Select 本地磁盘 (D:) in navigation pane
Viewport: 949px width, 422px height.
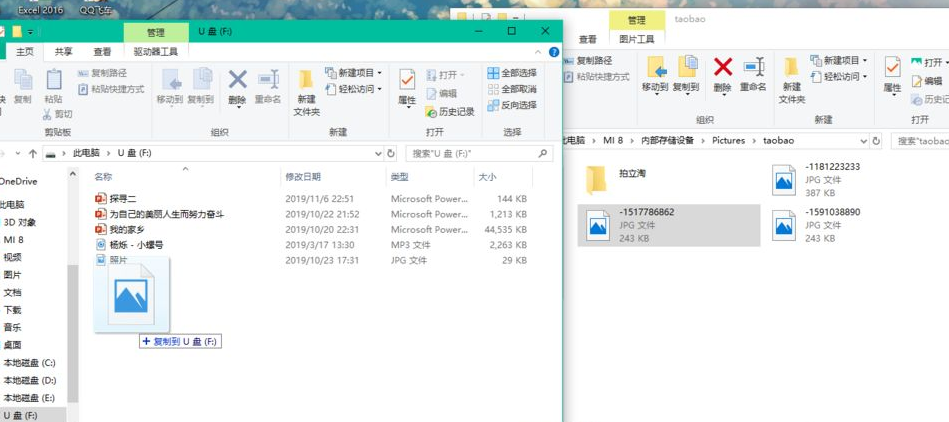coord(30,380)
